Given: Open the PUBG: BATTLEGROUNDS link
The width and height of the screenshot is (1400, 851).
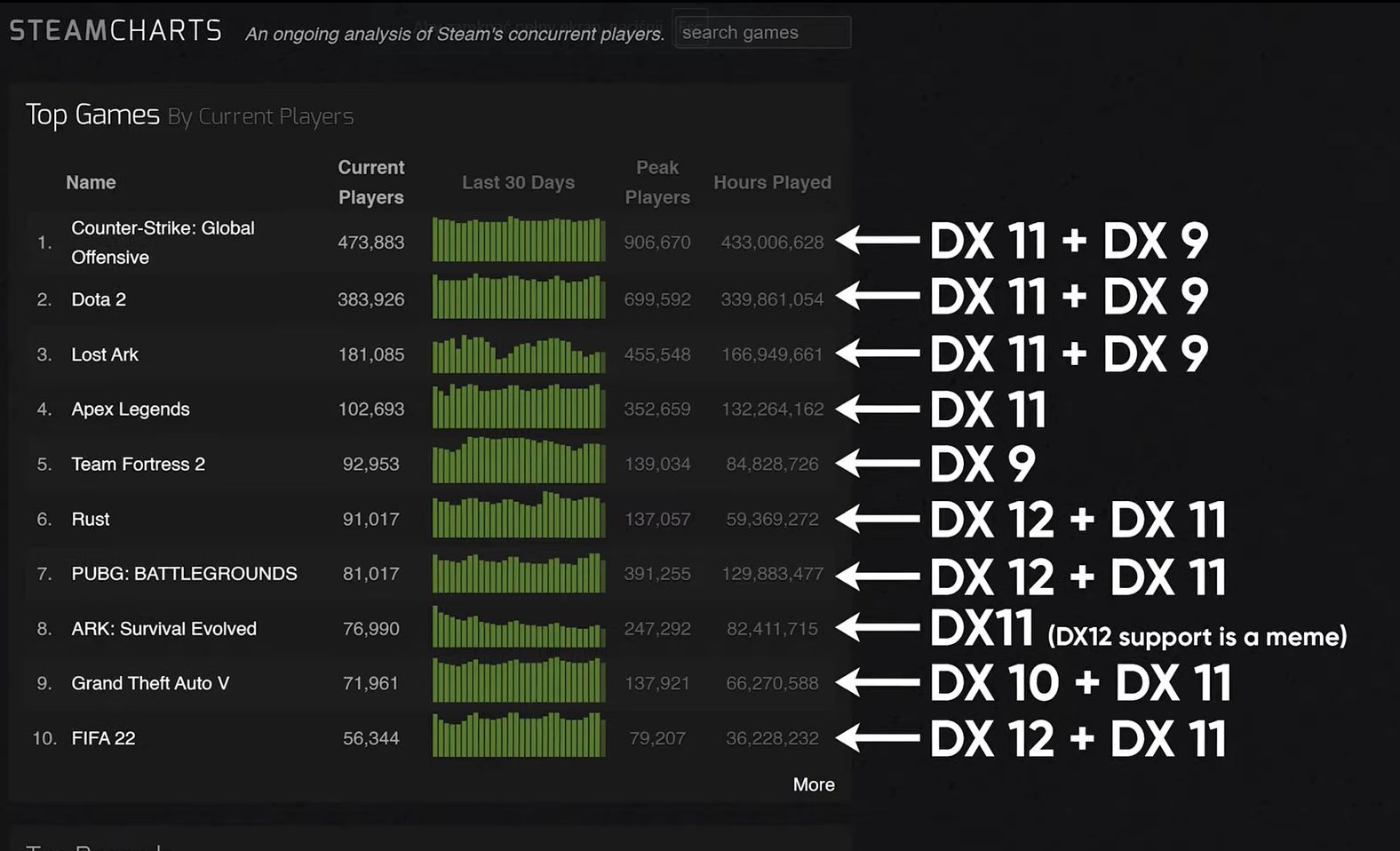Looking at the screenshot, I should coord(184,574).
